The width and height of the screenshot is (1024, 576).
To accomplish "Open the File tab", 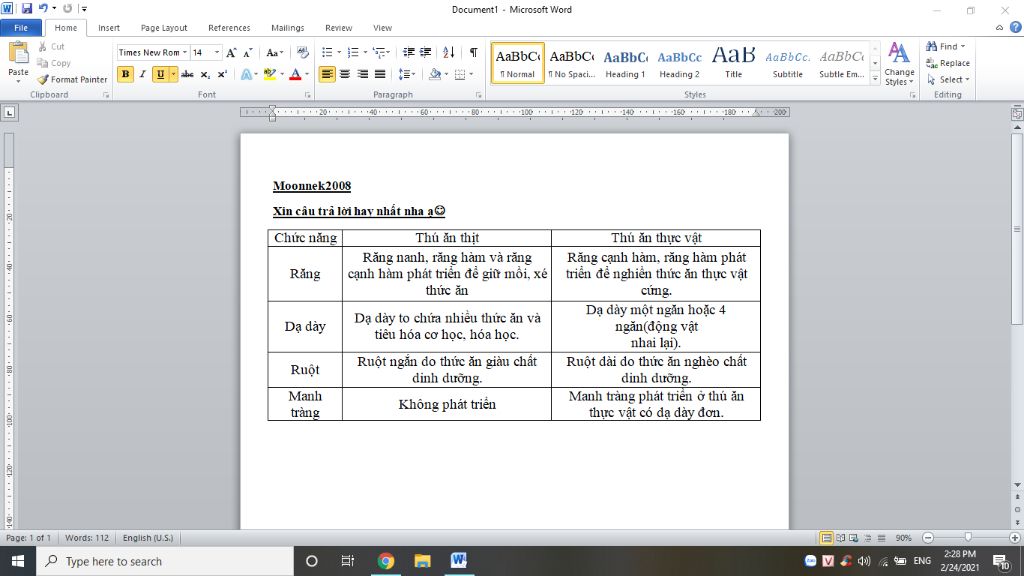I will coord(21,28).
